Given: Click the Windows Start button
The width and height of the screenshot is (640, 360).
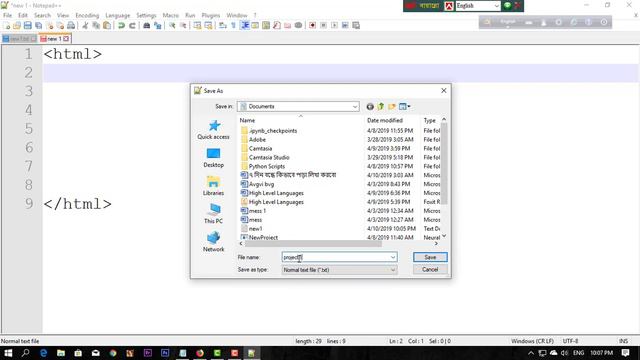Looking at the screenshot, I should coord(8,353).
